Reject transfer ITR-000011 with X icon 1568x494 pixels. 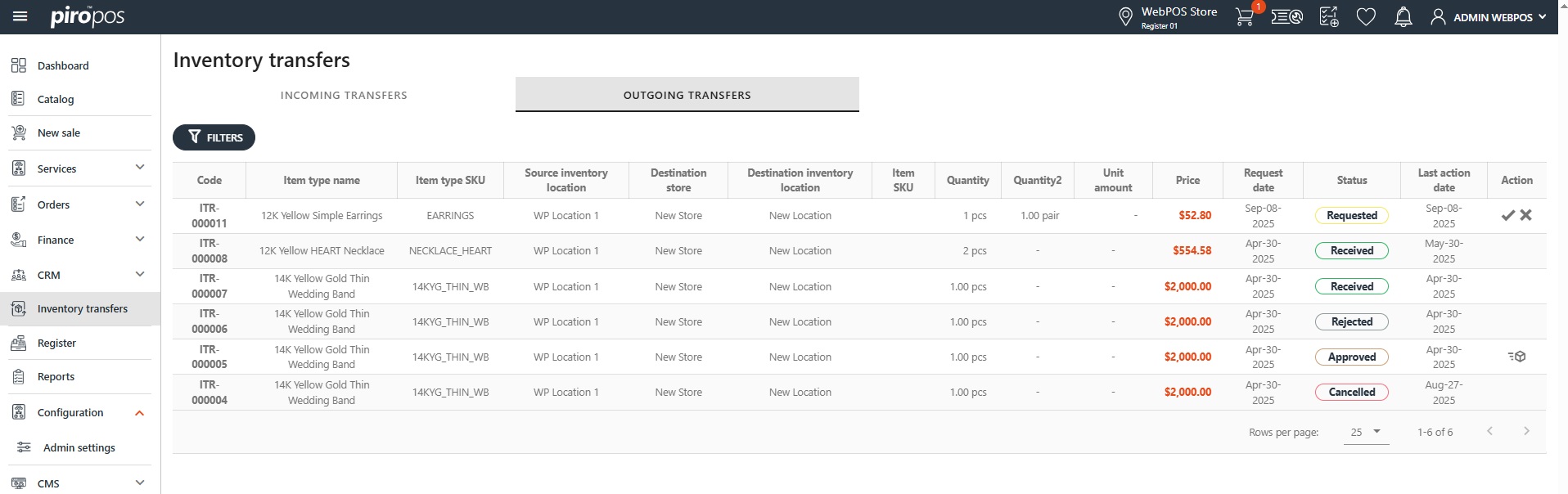click(x=1525, y=215)
